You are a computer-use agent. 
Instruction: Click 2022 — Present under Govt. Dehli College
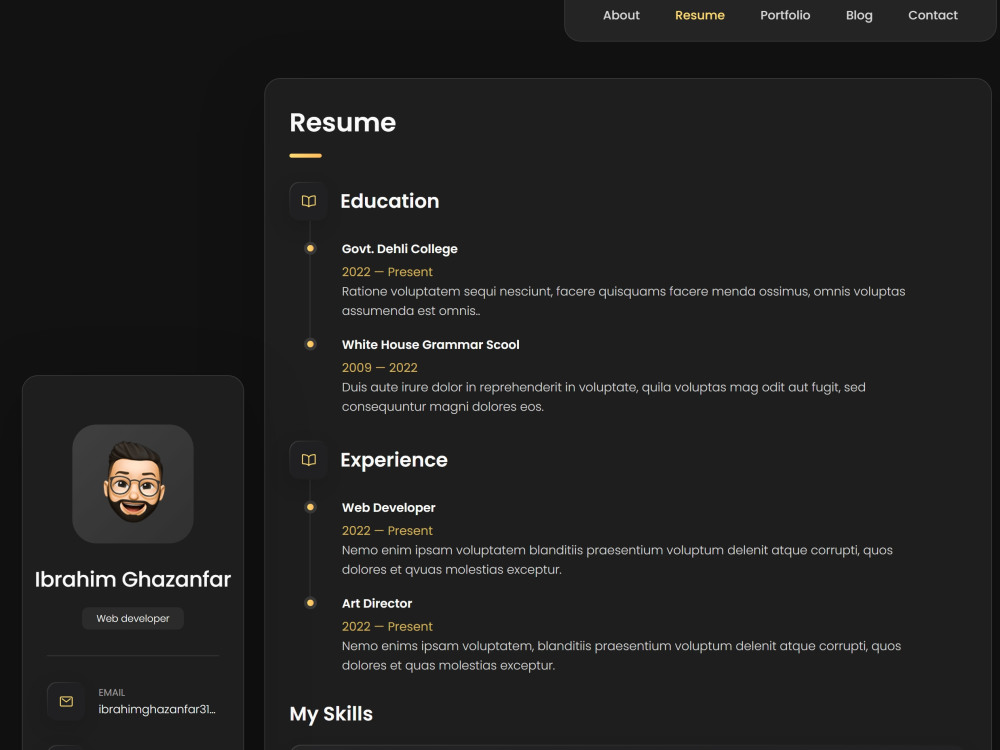[x=387, y=272]
